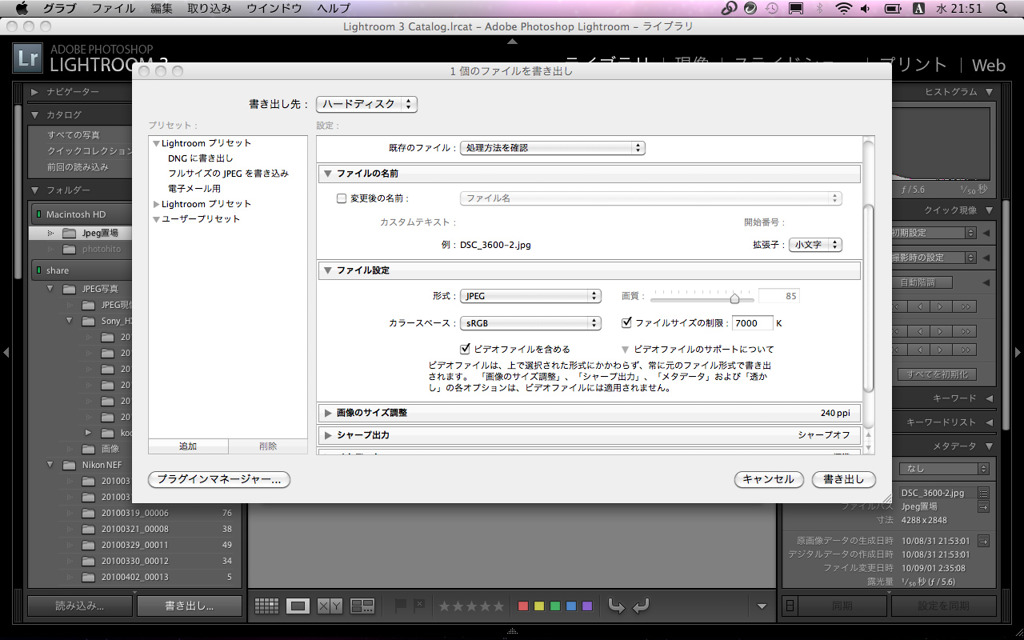Open Spotlight search in menu bar
This screenshot has width=1024, height=640.
1002,8
